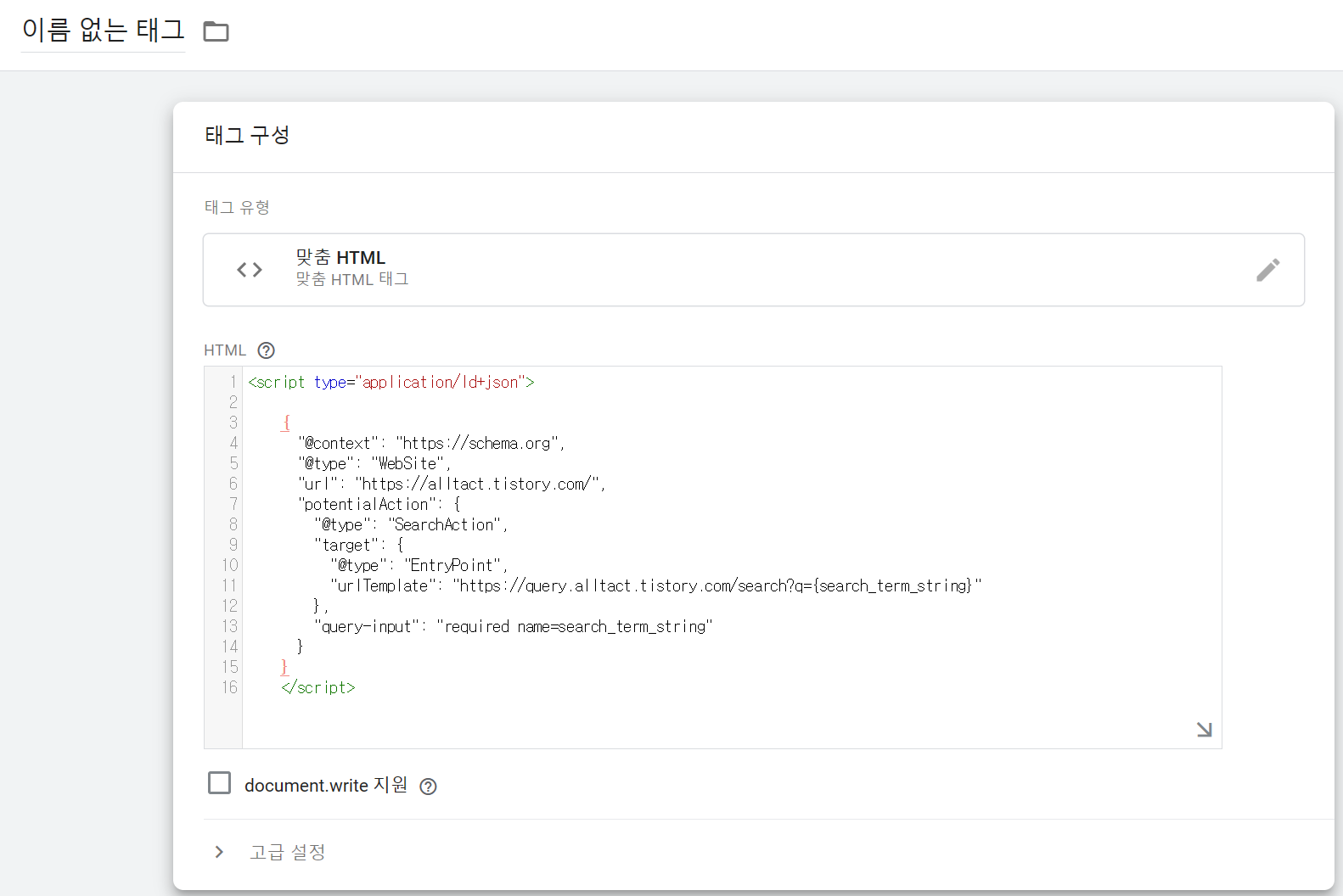Viewport: 1343px width, 896px height.
Task: Click the "SearchAction" code line
Action: pyautogui.click(x=411, y=525)
